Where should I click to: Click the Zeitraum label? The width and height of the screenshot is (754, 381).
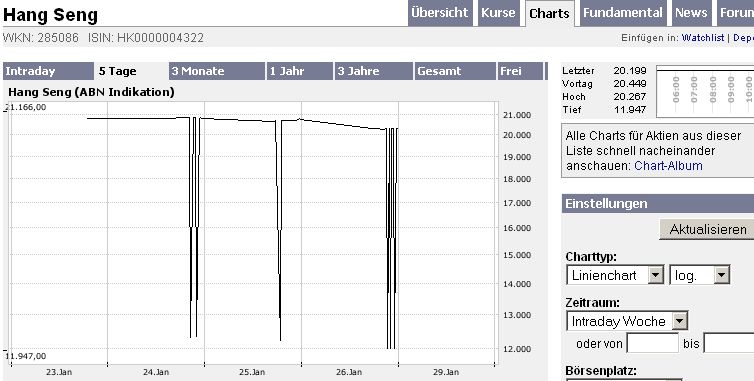pyautogui.click(x=593, y=303)
